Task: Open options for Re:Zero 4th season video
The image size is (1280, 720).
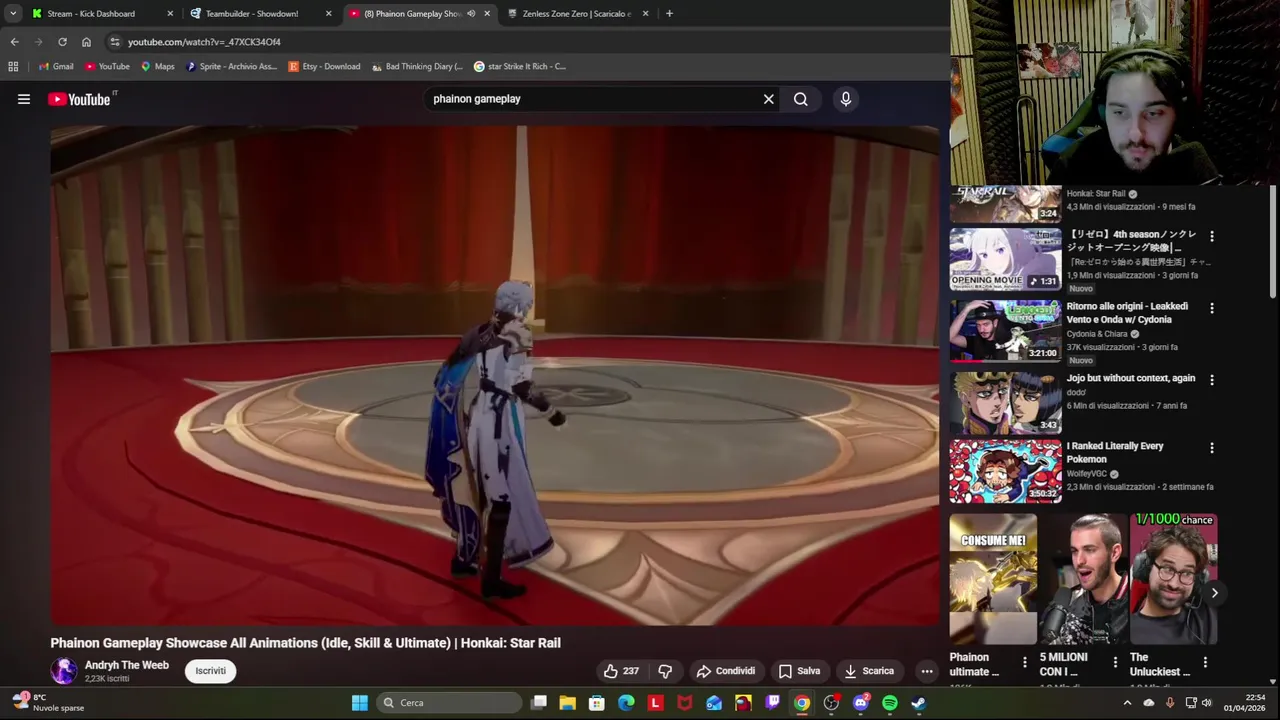Action: coord(1212,237)
